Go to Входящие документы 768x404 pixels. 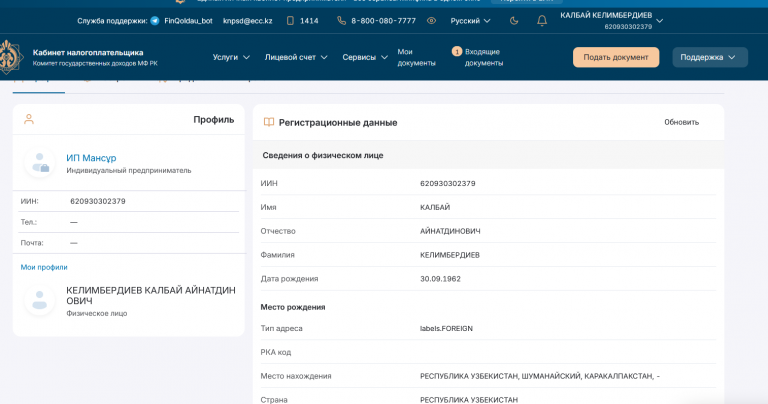[483, 57]
